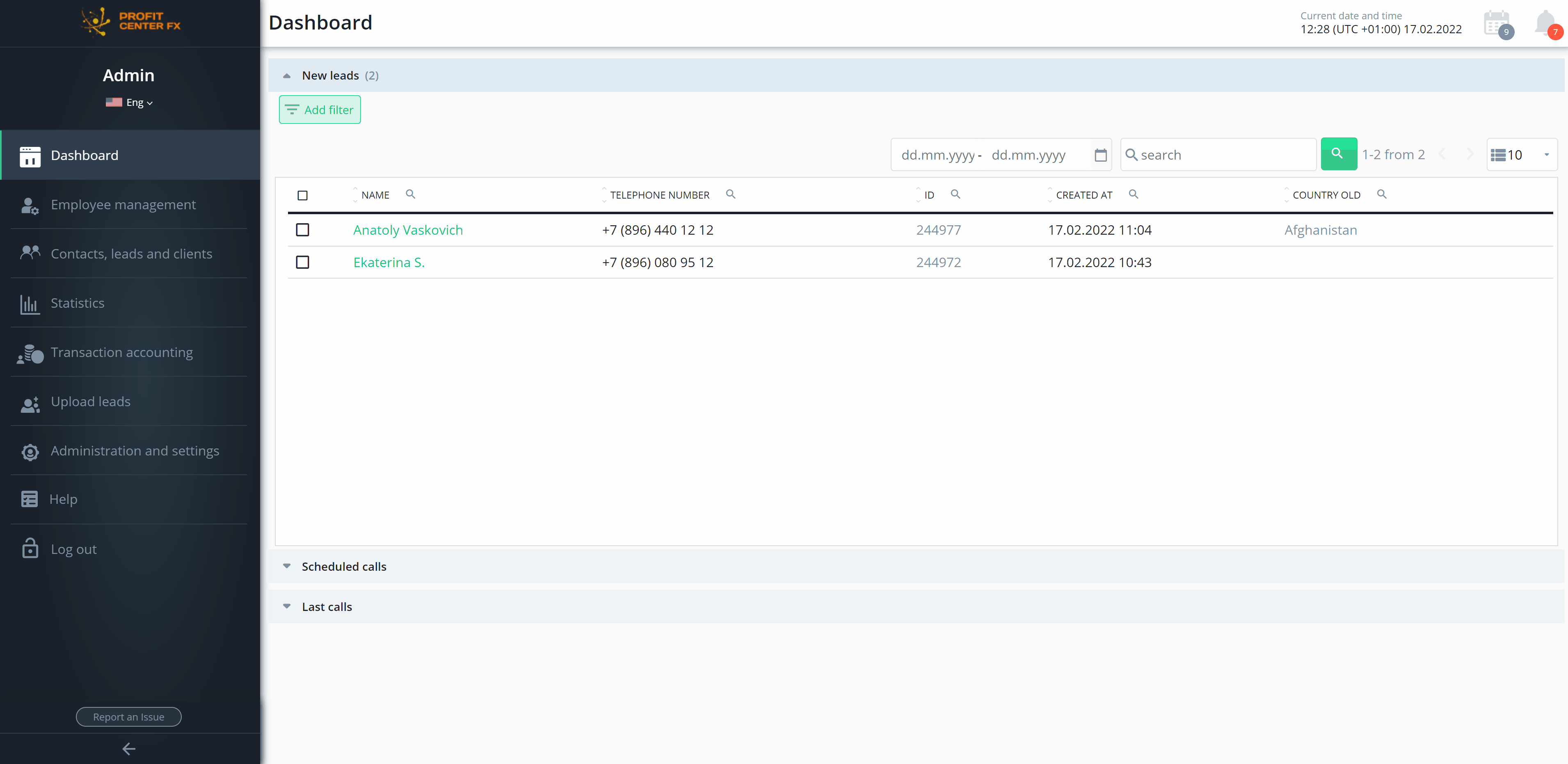Check the Ekaterina S. row checkbox
This screenshot has width=1568, height=764.
point(302,262)
